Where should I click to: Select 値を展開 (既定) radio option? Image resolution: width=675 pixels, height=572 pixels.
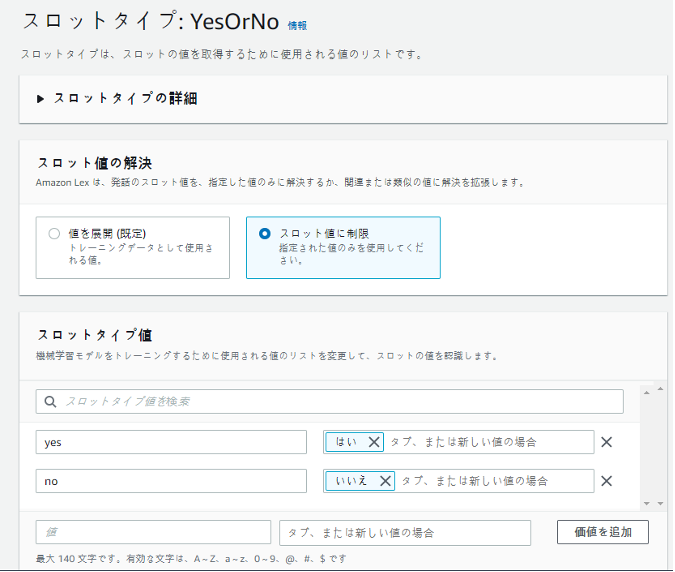click(54, 233)
